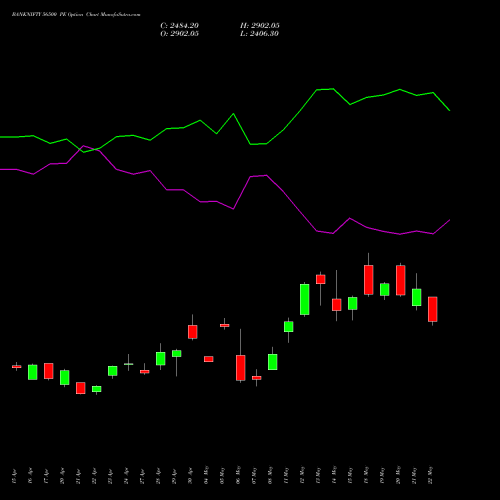This screenshot has height=500, width=500.
Task: Select the green candle above 08 May
Action: point(273,362)
